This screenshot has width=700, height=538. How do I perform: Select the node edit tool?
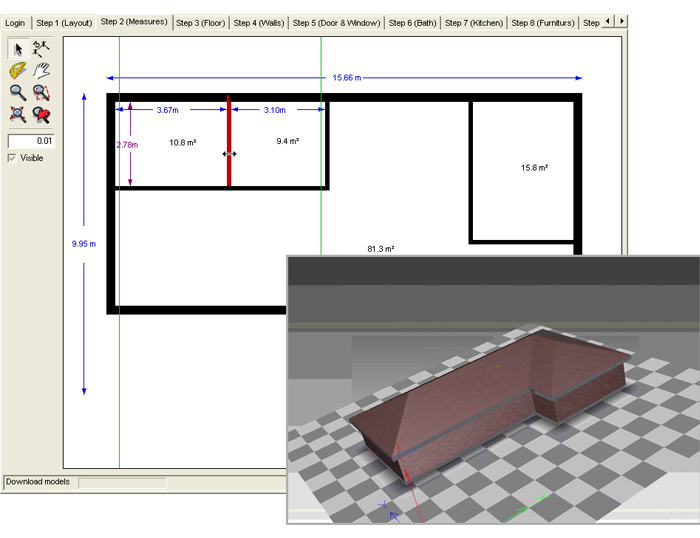pyautogui.click(x=41, y=48)
